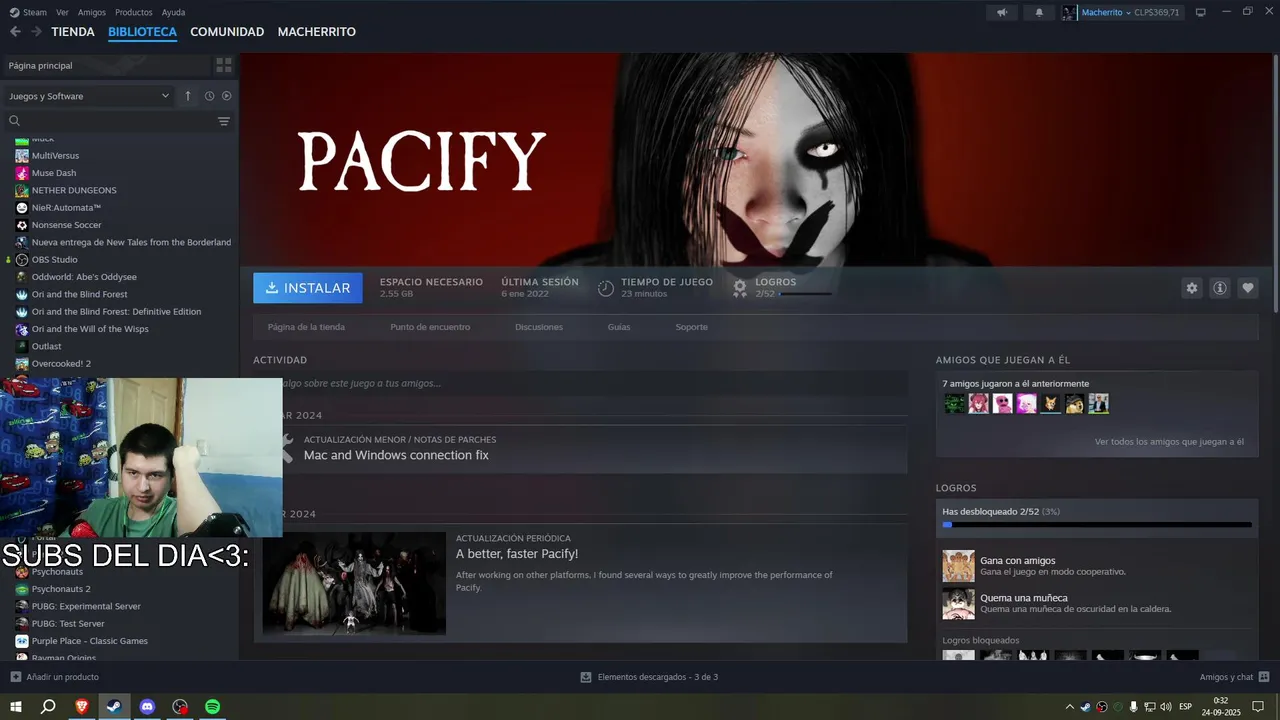Toggle ready-to-play filter icon

click(x=226, y=96)
